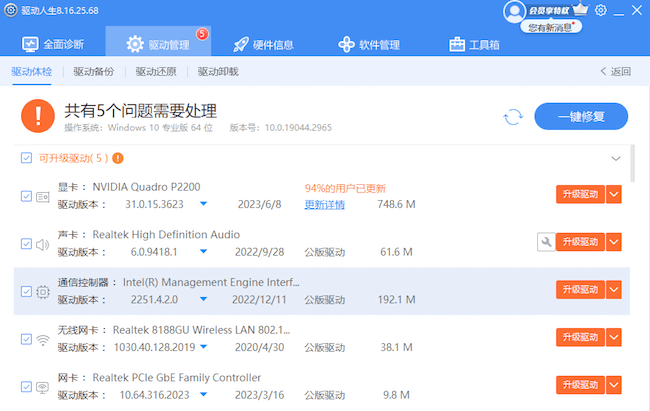Click the version number 10.0.19044.2965 text
Viewport: 650px width, 411px height.
point(298,128)
